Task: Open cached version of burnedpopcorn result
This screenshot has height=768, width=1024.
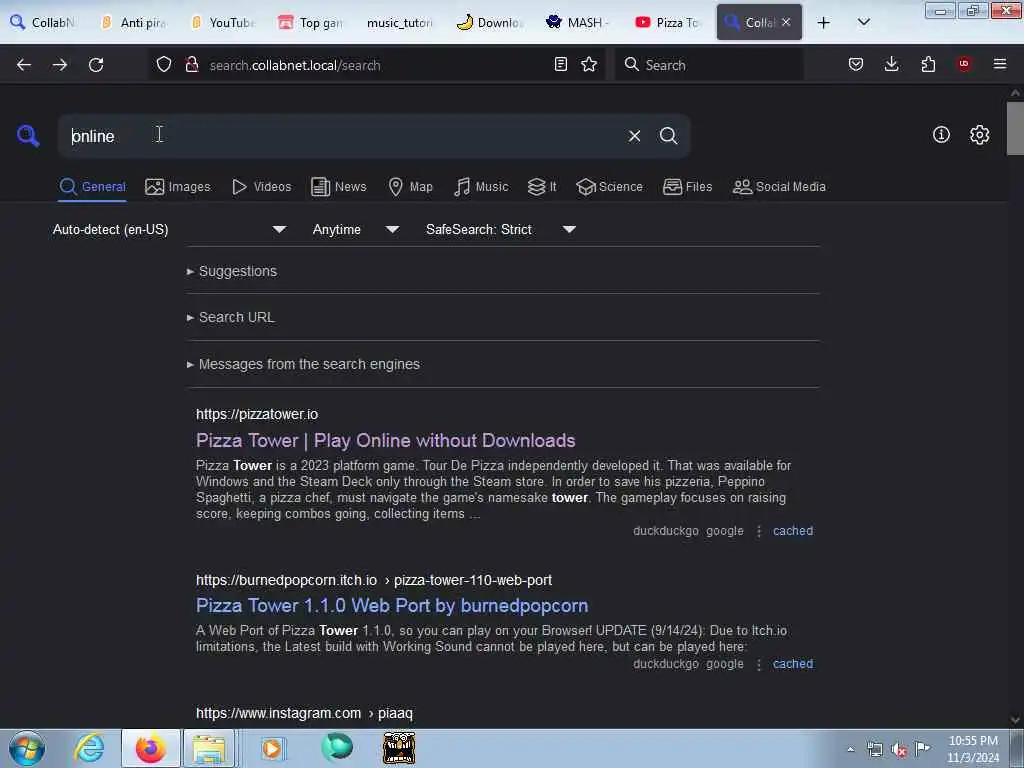Action: point(793,664)
